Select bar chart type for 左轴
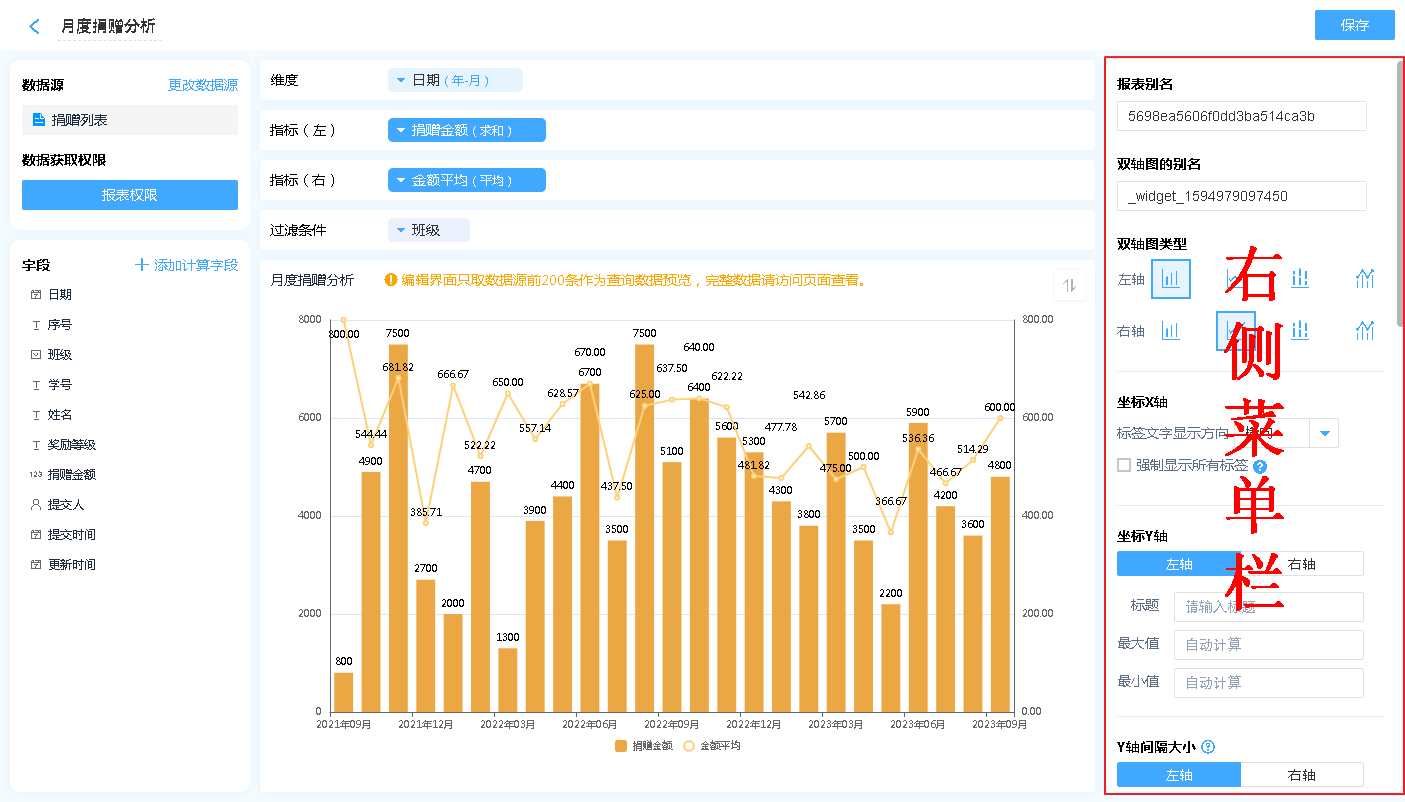1405x802 pixels. pos(1170,279)
